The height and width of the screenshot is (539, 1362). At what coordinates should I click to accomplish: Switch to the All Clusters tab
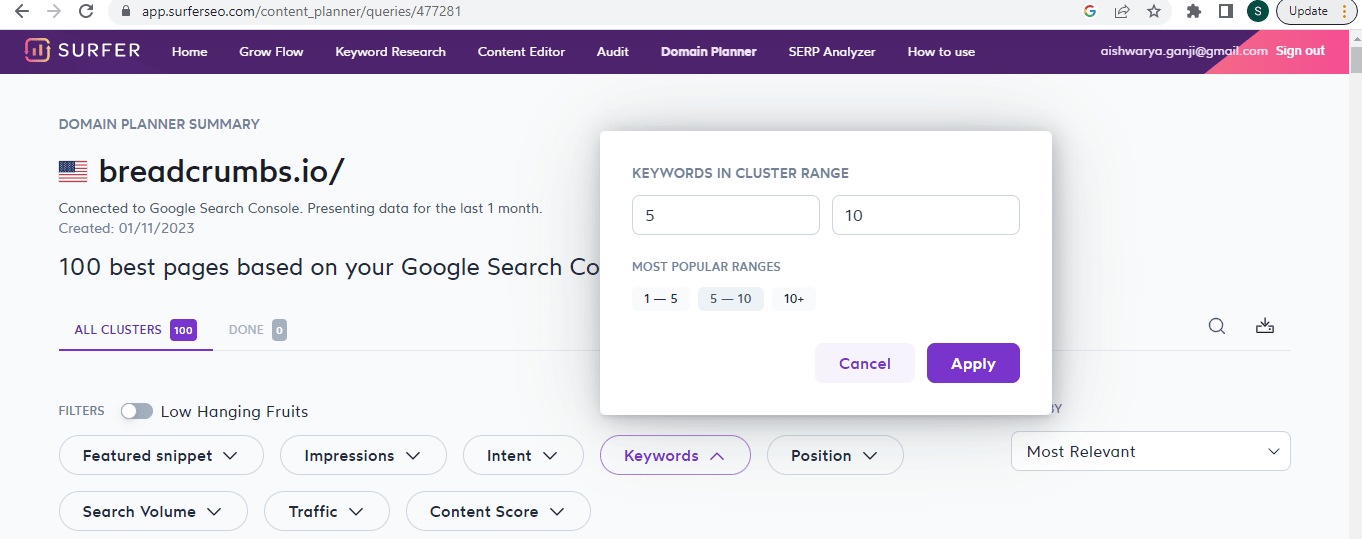click(135, 330)
